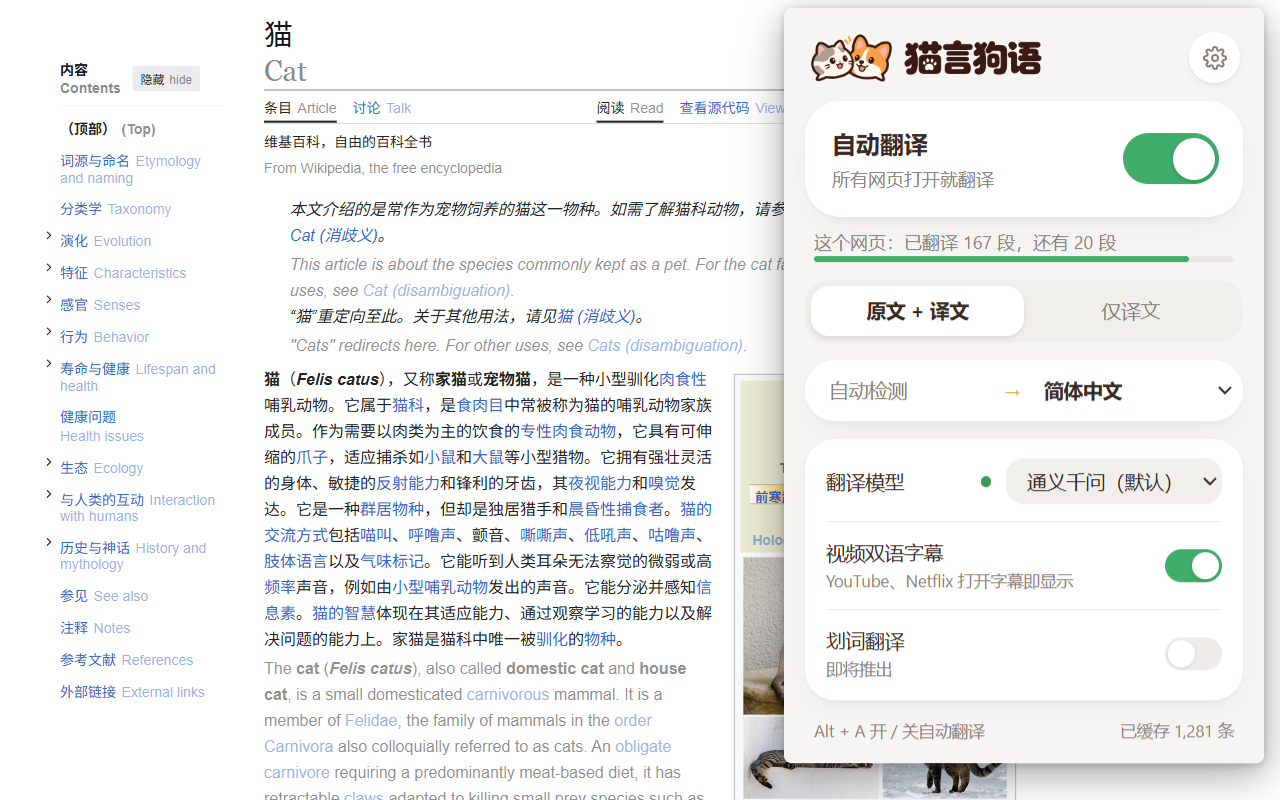Follow the 肉食性 link in the article
Viewport: 1280px width, 800px height.
coord(682,379)
